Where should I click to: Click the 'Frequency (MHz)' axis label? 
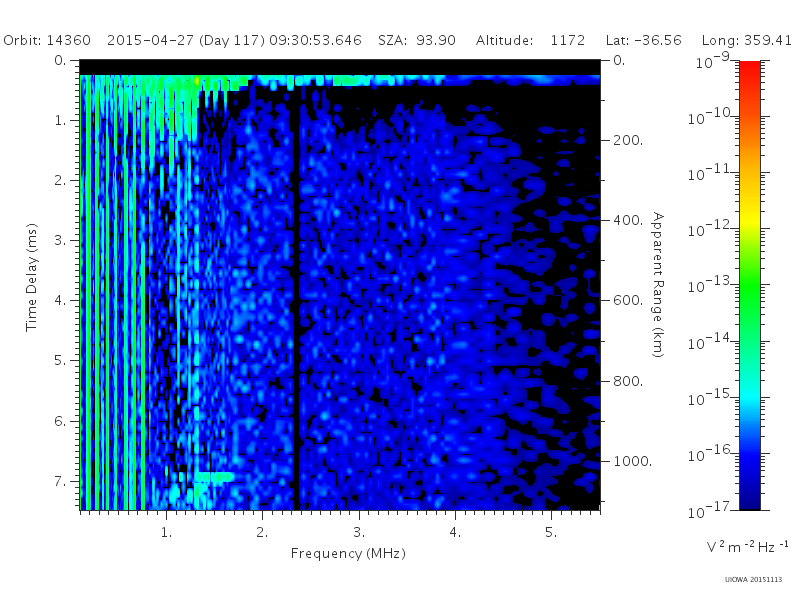click(348, 553)
